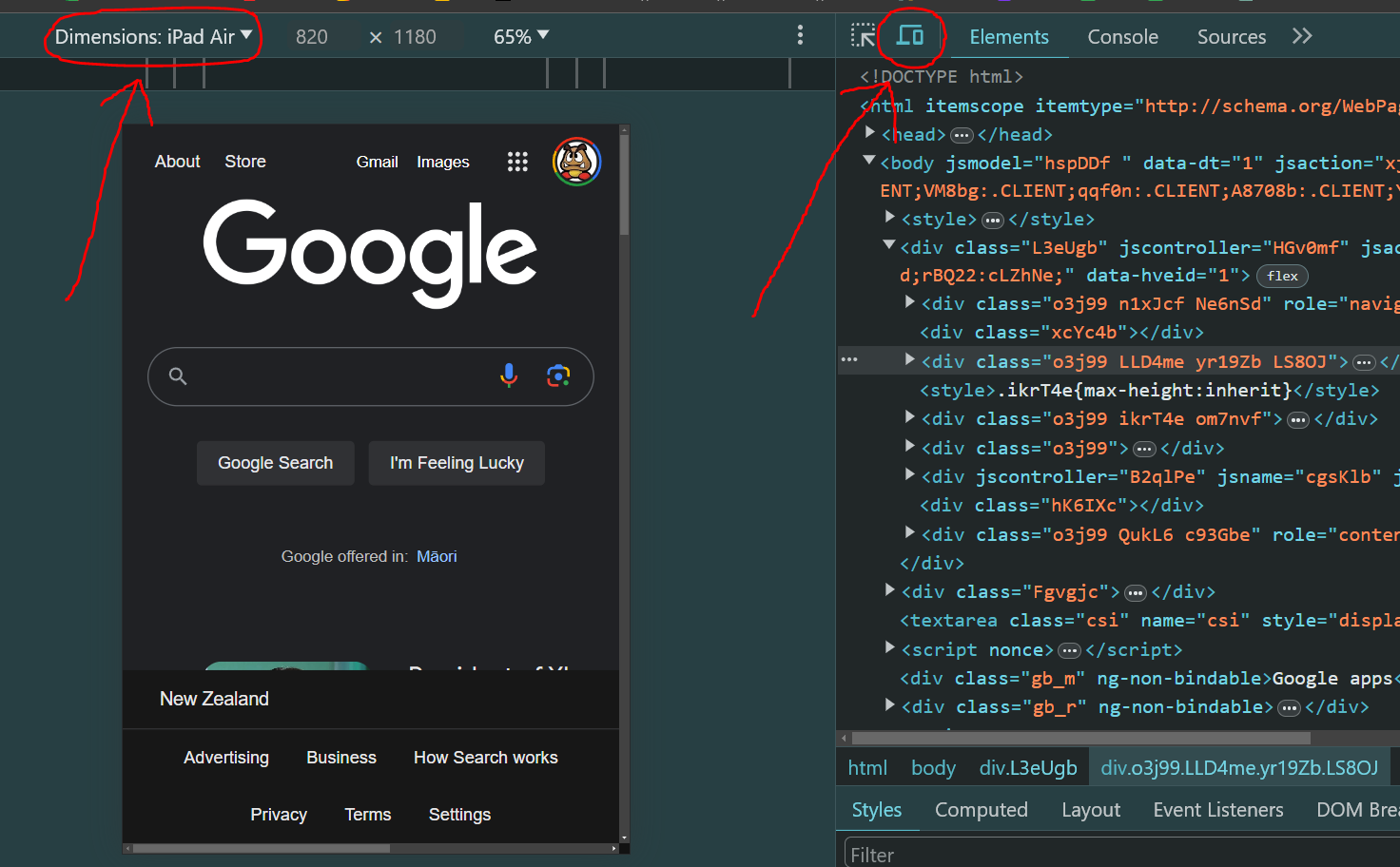Select the div.L3eUgb breadcrumb item
Image resolution: width=1400 pixels, height=867 pixels.
pos(1028,768)
